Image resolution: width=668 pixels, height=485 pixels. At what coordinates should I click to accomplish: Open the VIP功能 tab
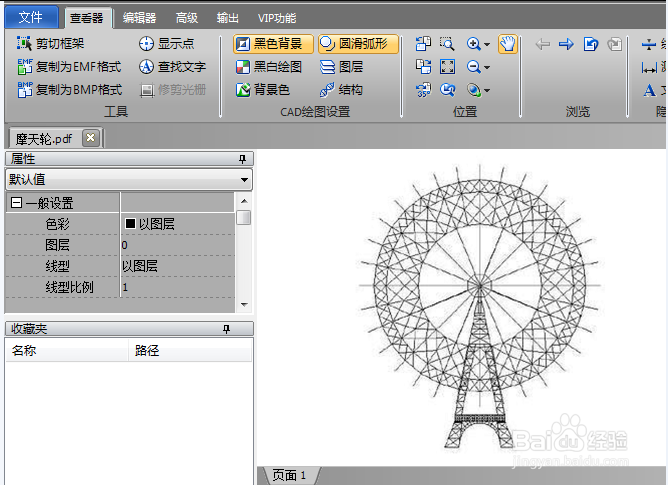click(x=277, y=18)
